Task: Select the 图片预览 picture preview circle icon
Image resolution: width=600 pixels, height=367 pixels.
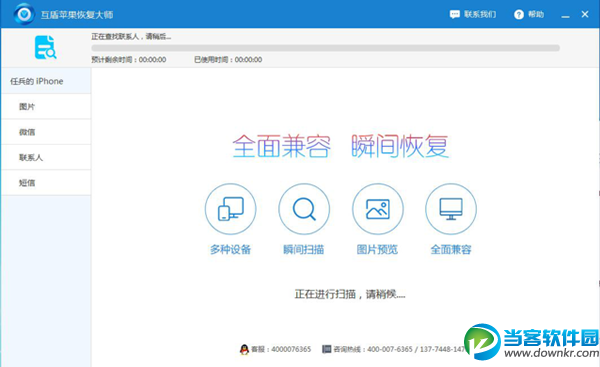Action: (378, 209)
